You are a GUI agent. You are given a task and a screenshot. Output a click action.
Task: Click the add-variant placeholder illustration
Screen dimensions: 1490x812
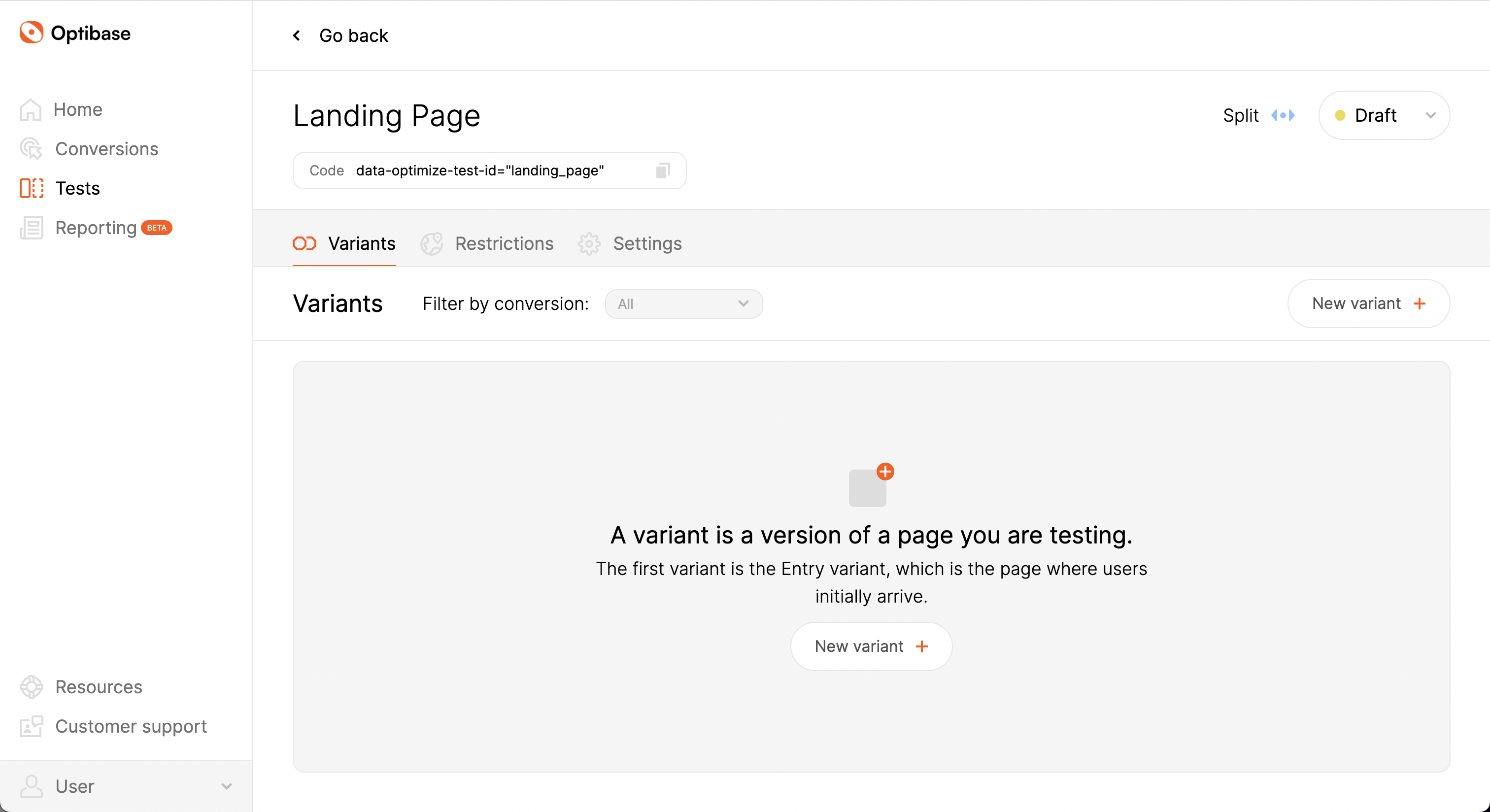pos(871,485)
